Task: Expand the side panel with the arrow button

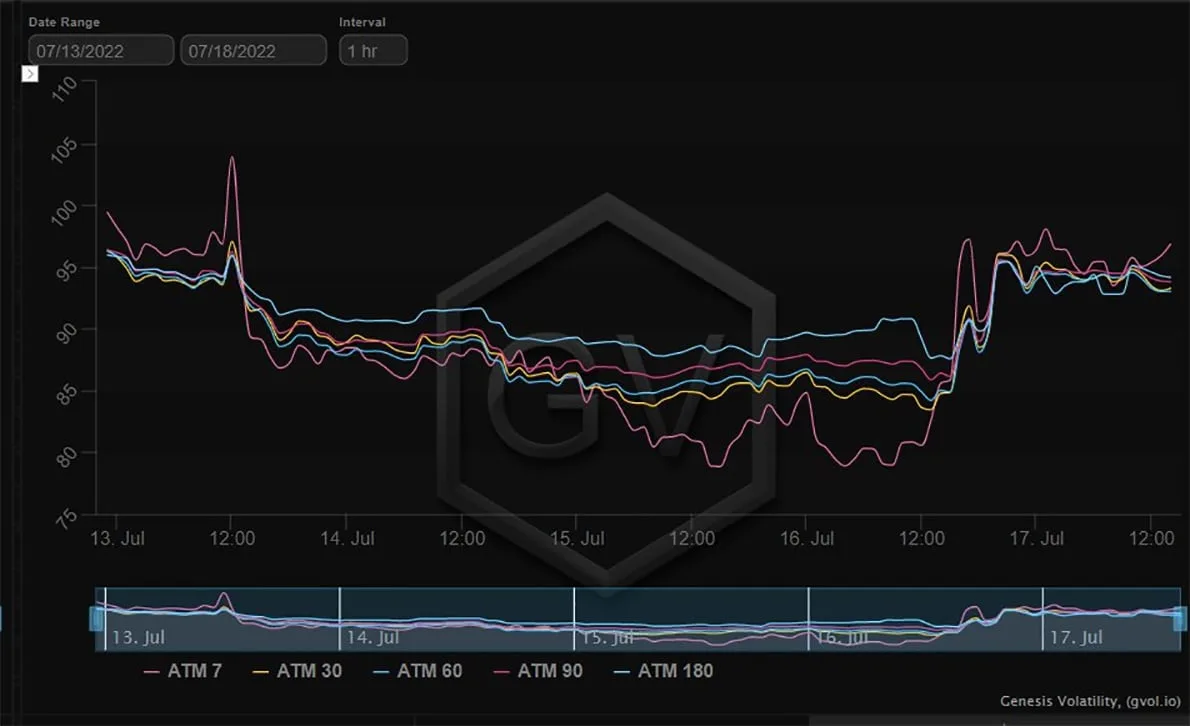Action: pos(30,74)
